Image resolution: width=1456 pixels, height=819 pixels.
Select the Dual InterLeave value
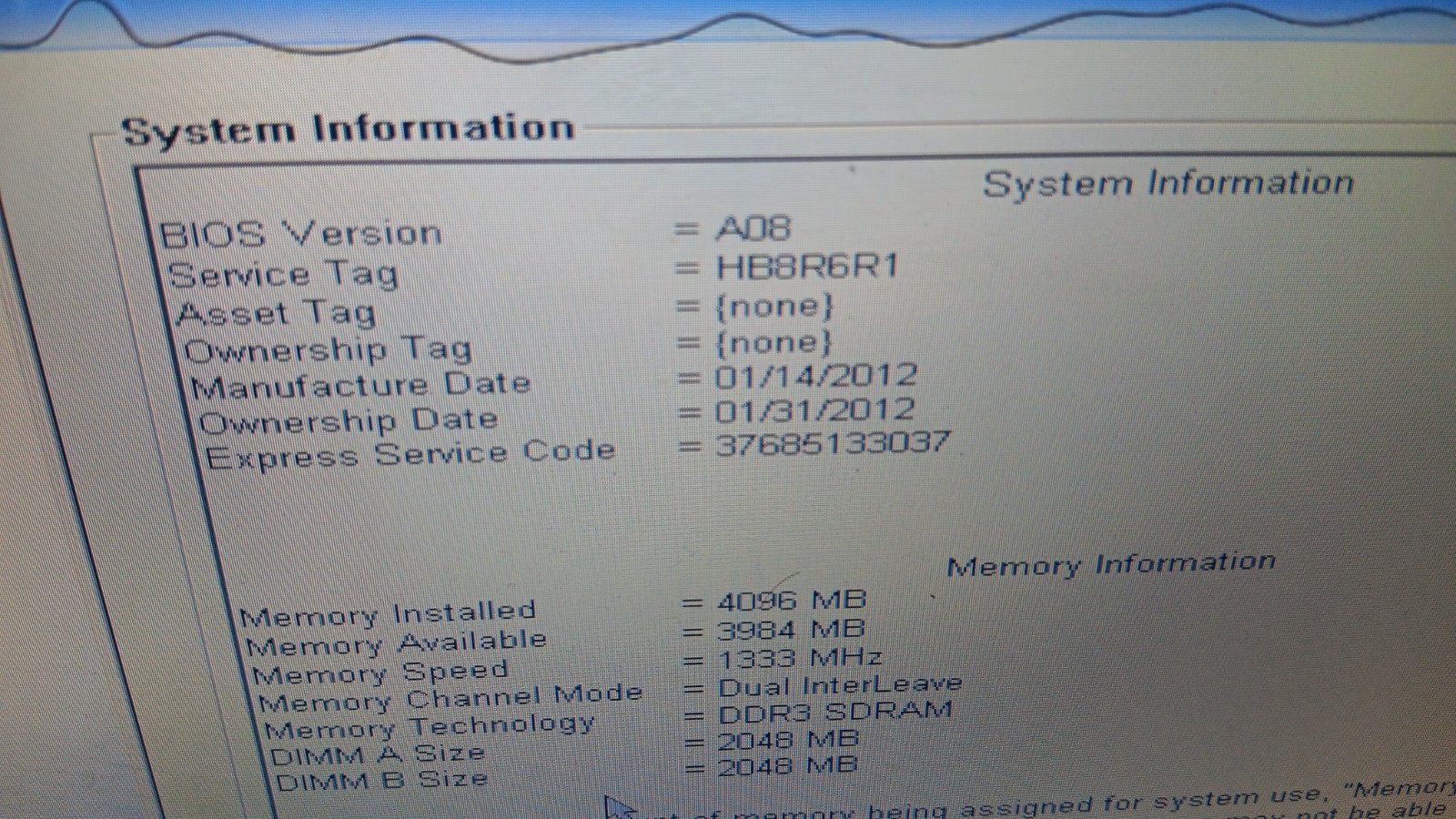click(x=839, y=685)
